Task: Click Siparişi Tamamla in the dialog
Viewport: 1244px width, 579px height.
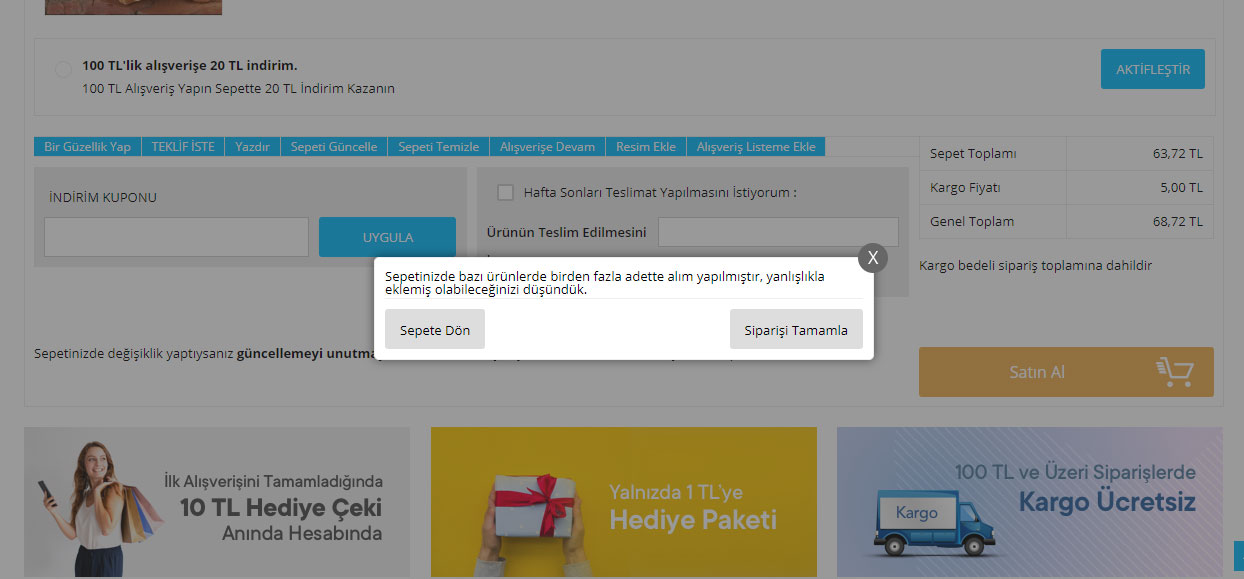Action: click(796, 329)
